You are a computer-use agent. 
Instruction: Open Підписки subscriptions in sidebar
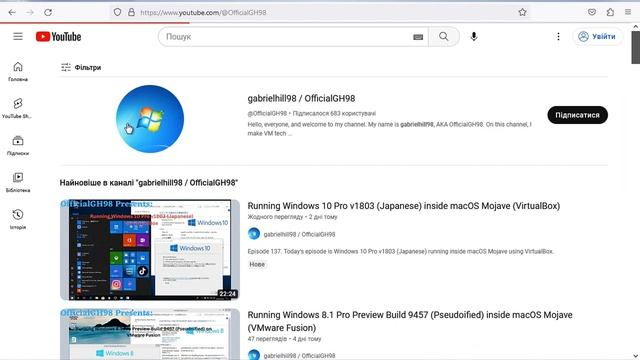[18, 145]
